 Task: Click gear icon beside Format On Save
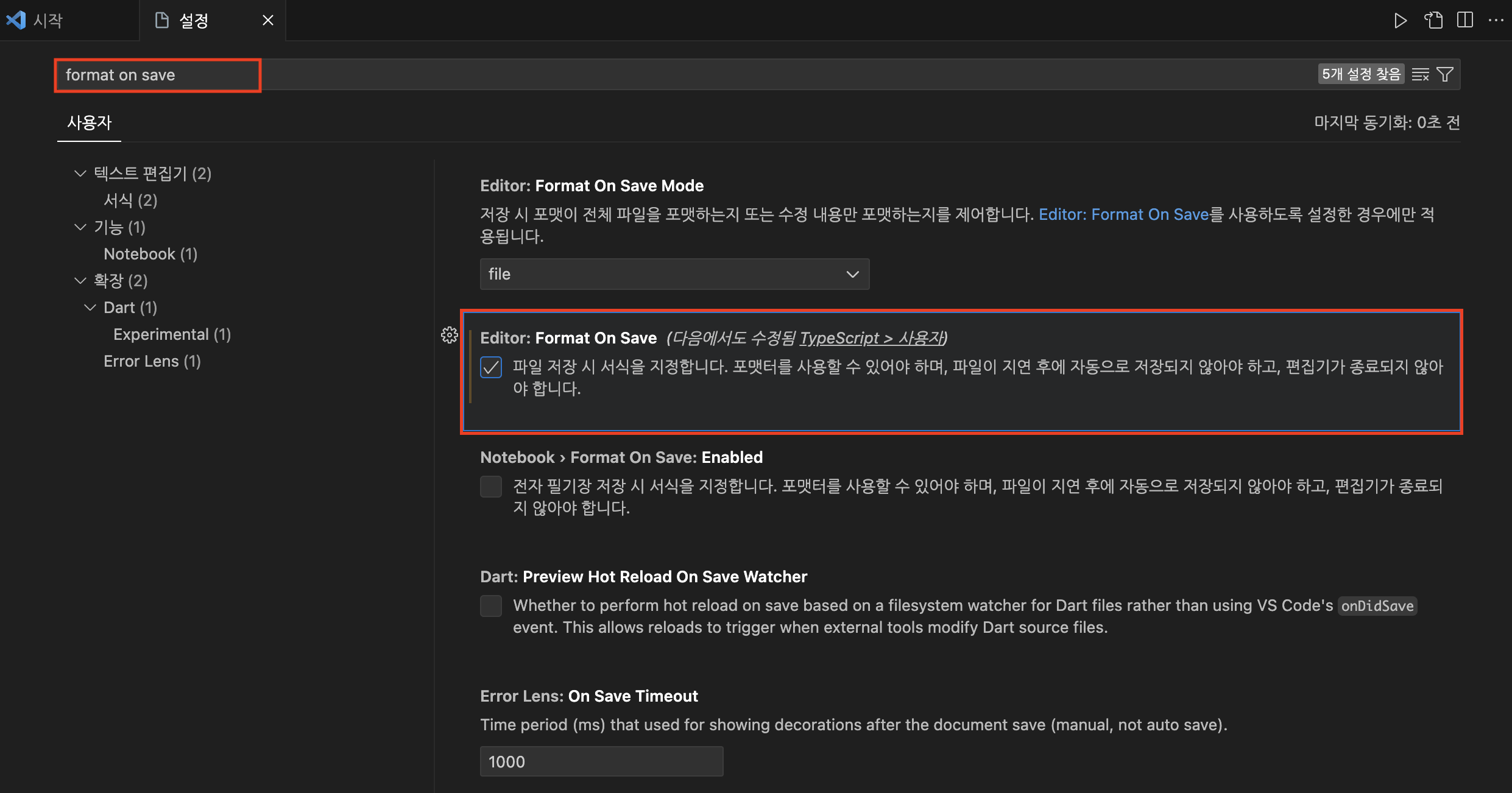(x=450, y=335)
